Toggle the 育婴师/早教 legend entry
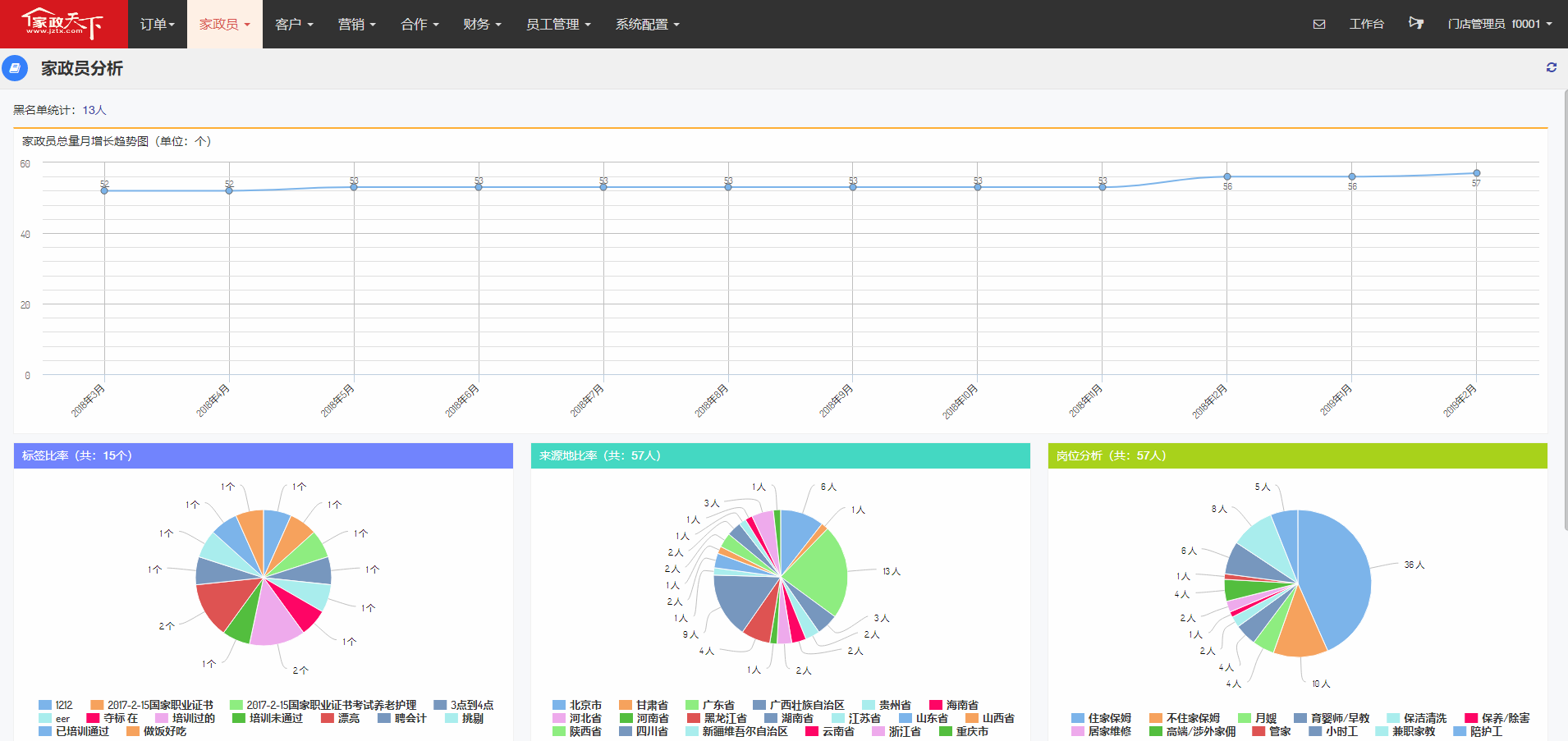The height and width of the screenshot is (741, 1568). click(1332, 718)
